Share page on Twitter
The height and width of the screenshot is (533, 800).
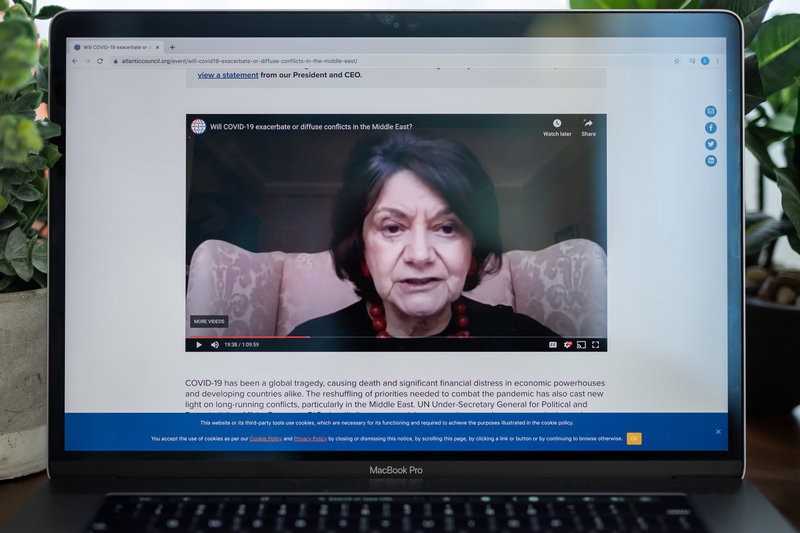pyautogui.click(x=710, y=144)
